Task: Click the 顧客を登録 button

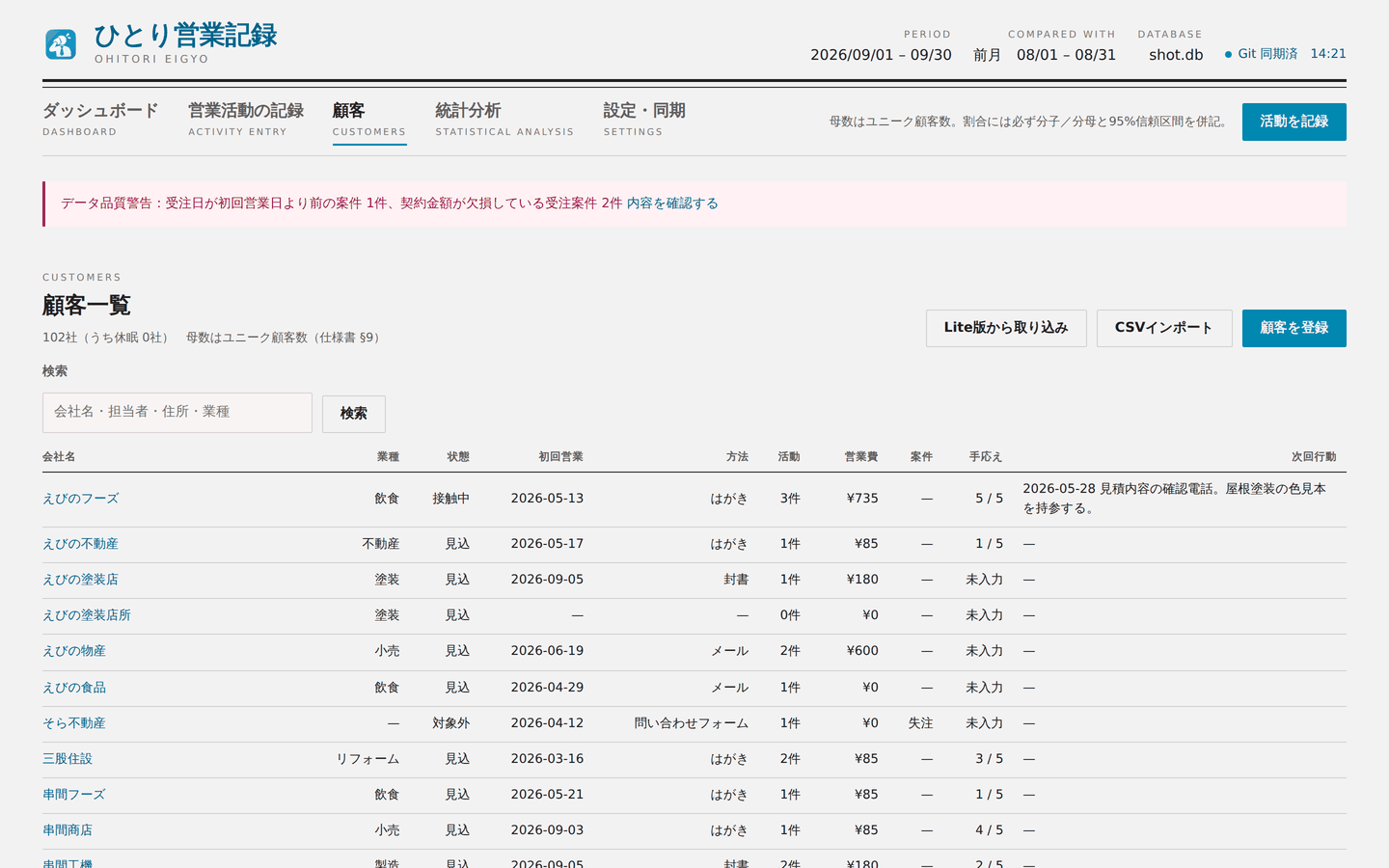Action: [x=1294, y=328]
